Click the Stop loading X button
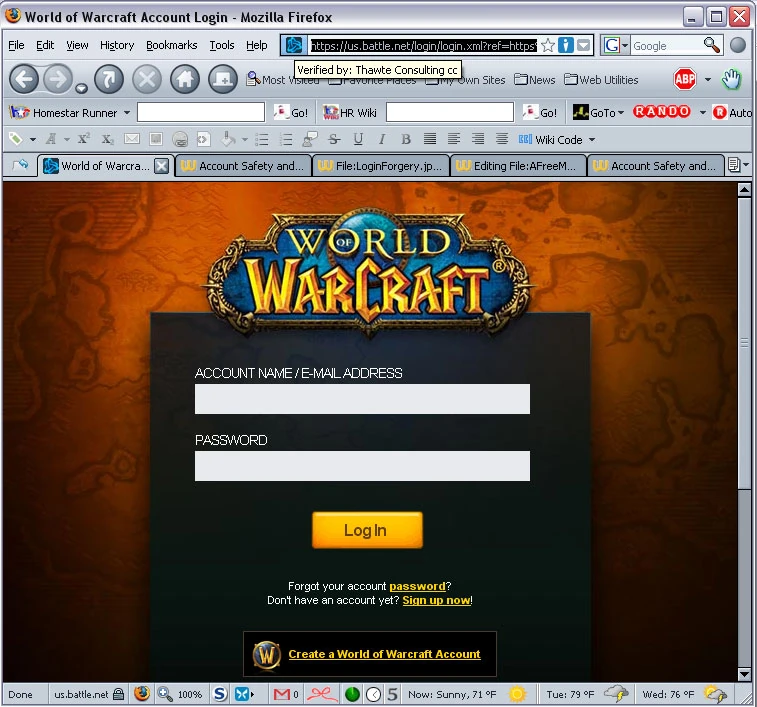Viewport: 757px width, 707px height. click(x=147, y=79)
